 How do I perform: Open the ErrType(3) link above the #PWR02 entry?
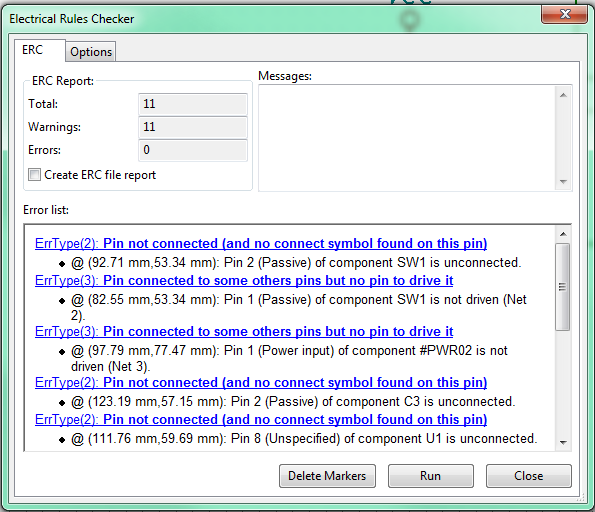(x=244, y=331)
